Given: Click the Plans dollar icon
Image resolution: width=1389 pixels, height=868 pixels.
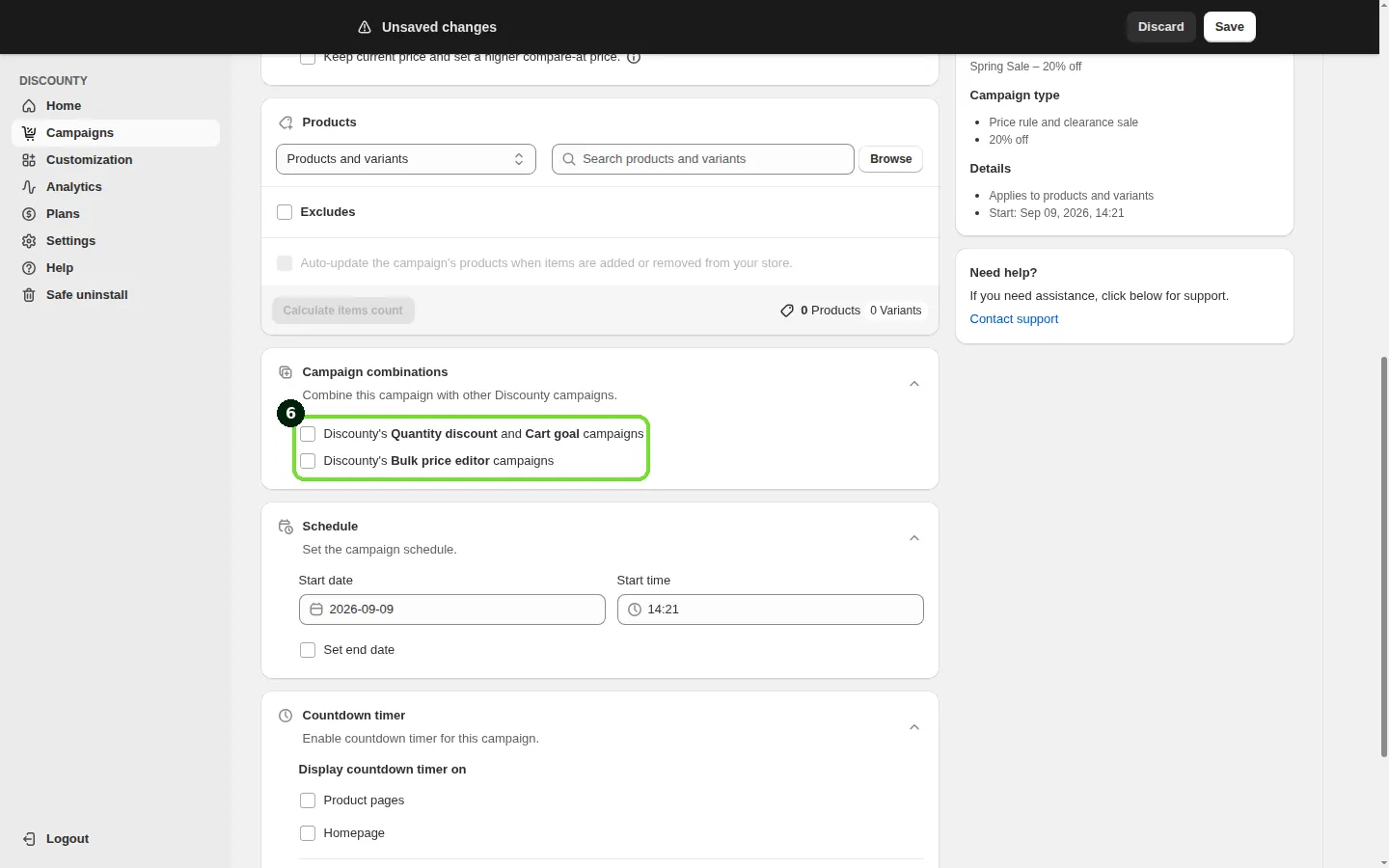Looking at the screenshot, I should 29,214.
